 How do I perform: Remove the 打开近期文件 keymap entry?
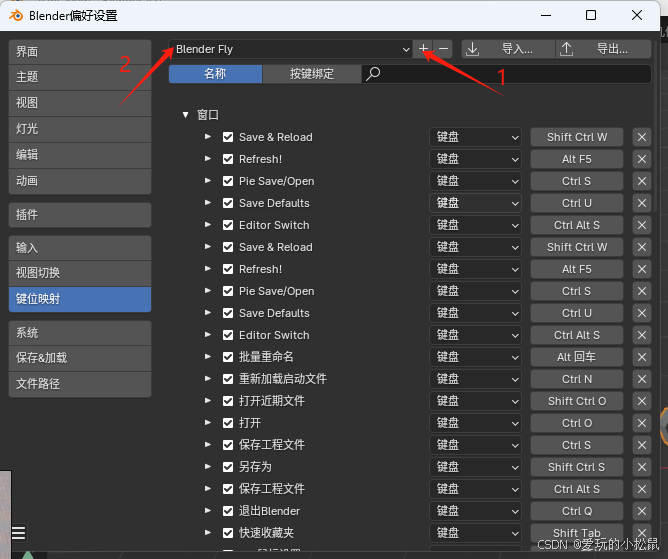pyautogui.click(x=642, y=401)
